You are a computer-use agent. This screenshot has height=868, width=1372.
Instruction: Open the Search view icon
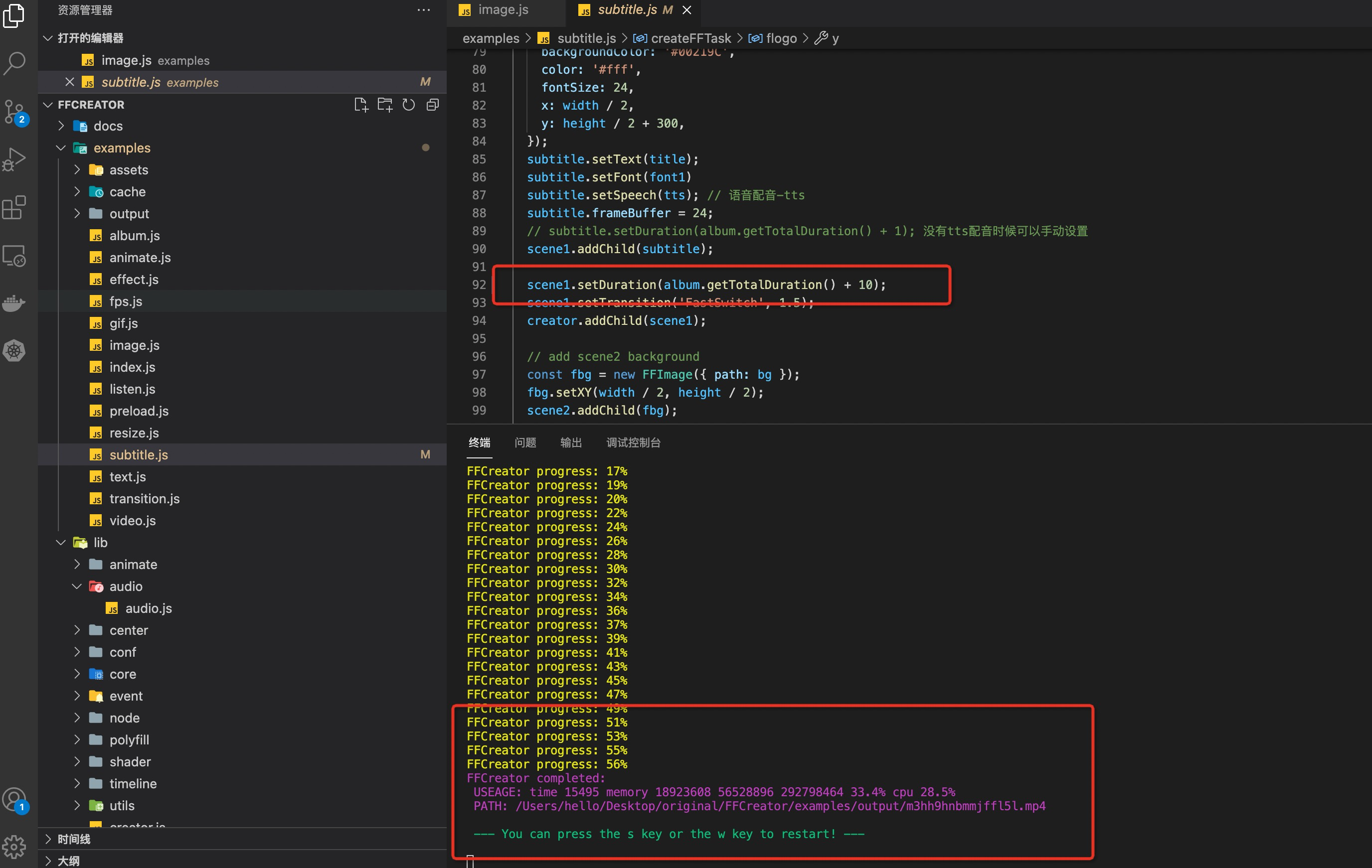(14, 64)
